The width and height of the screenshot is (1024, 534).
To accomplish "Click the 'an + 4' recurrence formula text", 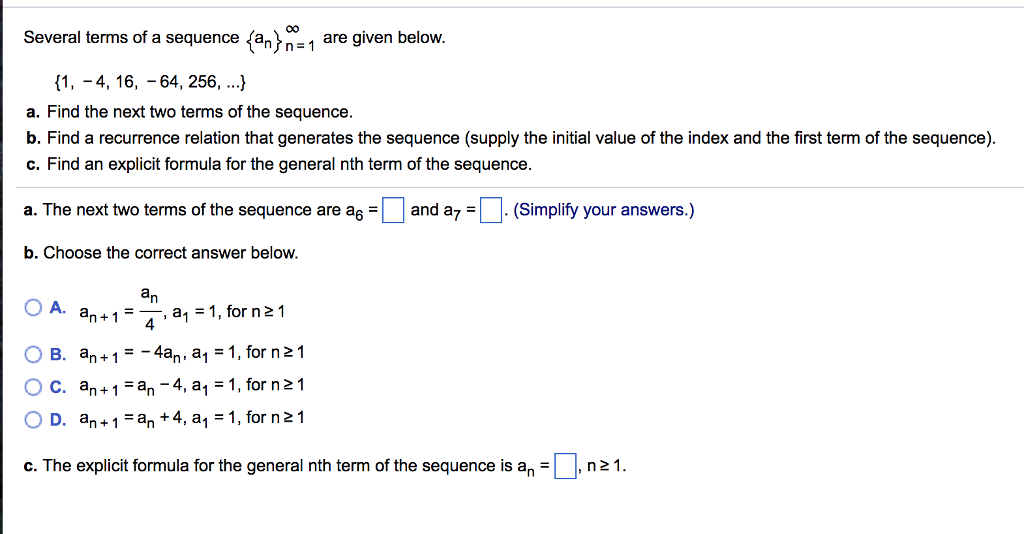I will [160, 418].
